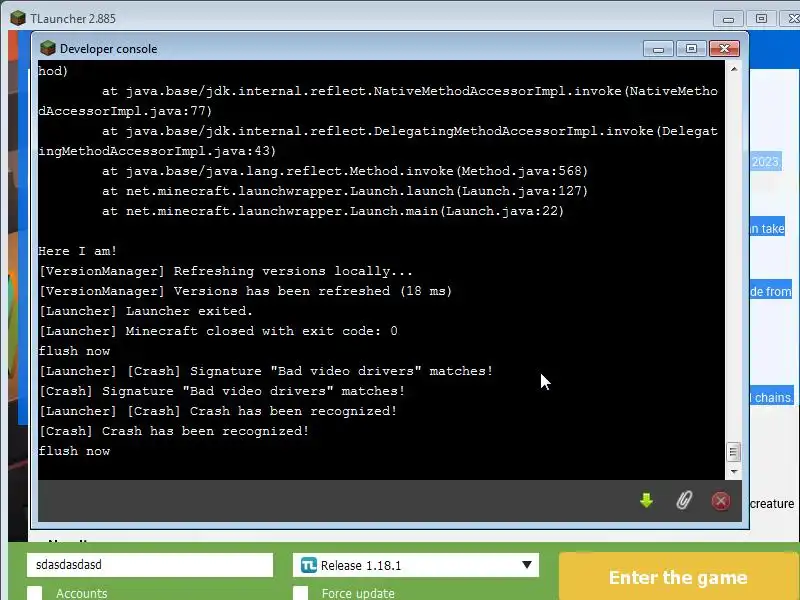
Task: Click the green scroll-down arrow in the console
Action: pyautogui.click(x=646, y=501)
